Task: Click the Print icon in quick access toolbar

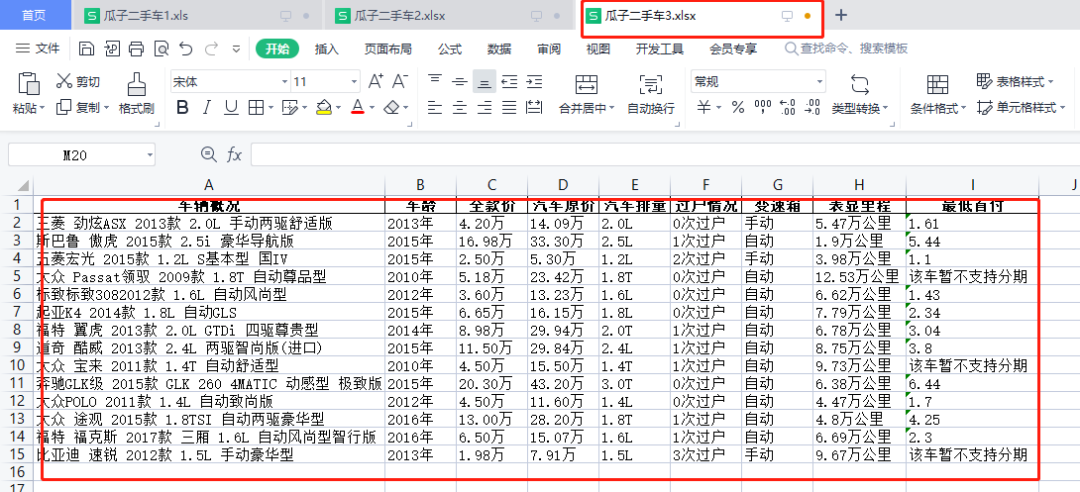Action: click(x=136, y=48)
